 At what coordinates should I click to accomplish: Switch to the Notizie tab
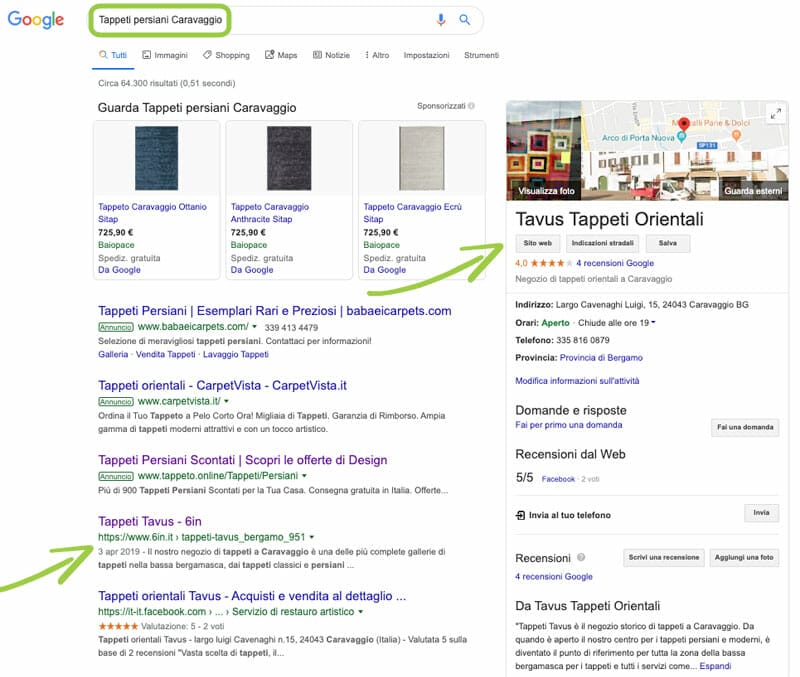click(x=331, y=55)
